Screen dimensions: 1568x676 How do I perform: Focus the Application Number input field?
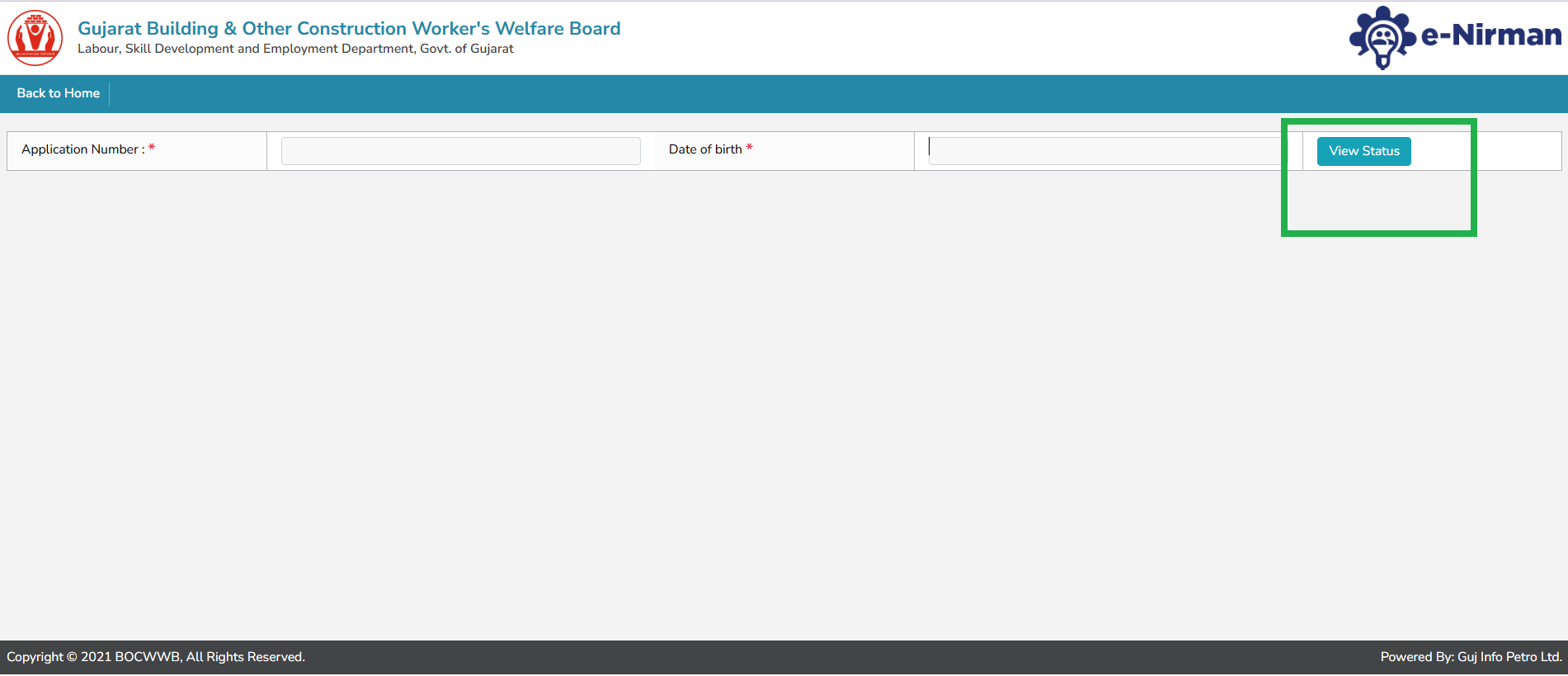pyautogui.click(x=460, y=151)
